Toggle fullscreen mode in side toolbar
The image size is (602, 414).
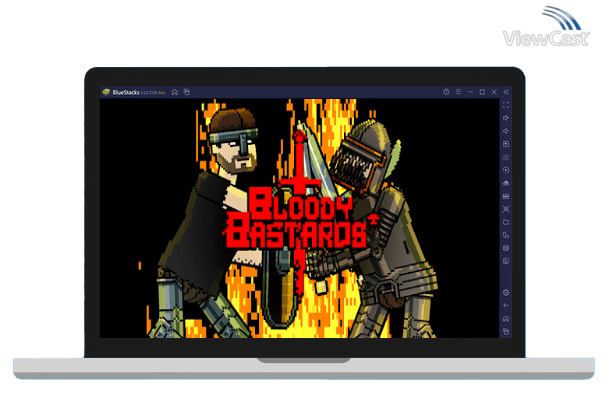pos(506,105)
